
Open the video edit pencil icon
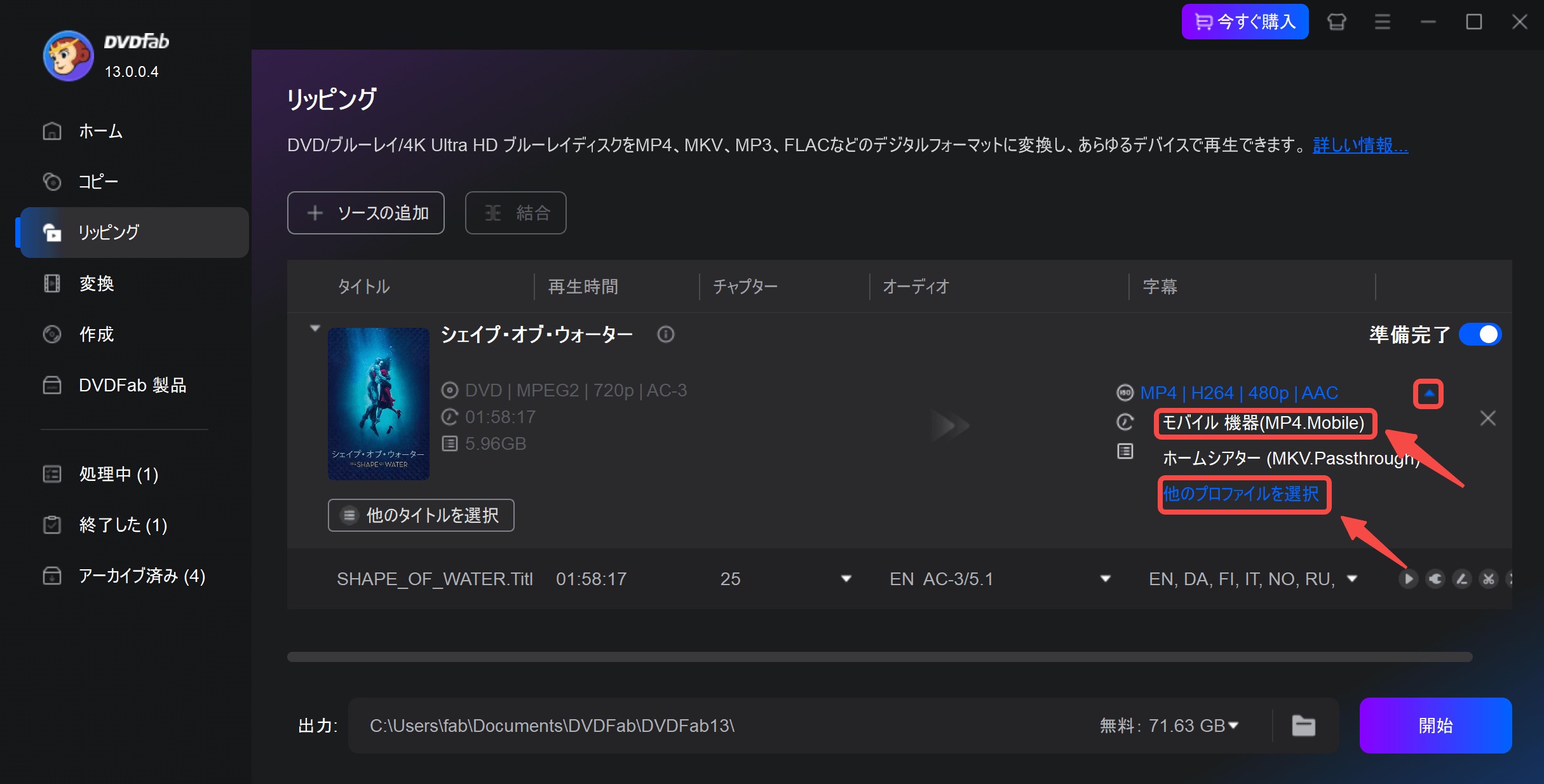1462,579
